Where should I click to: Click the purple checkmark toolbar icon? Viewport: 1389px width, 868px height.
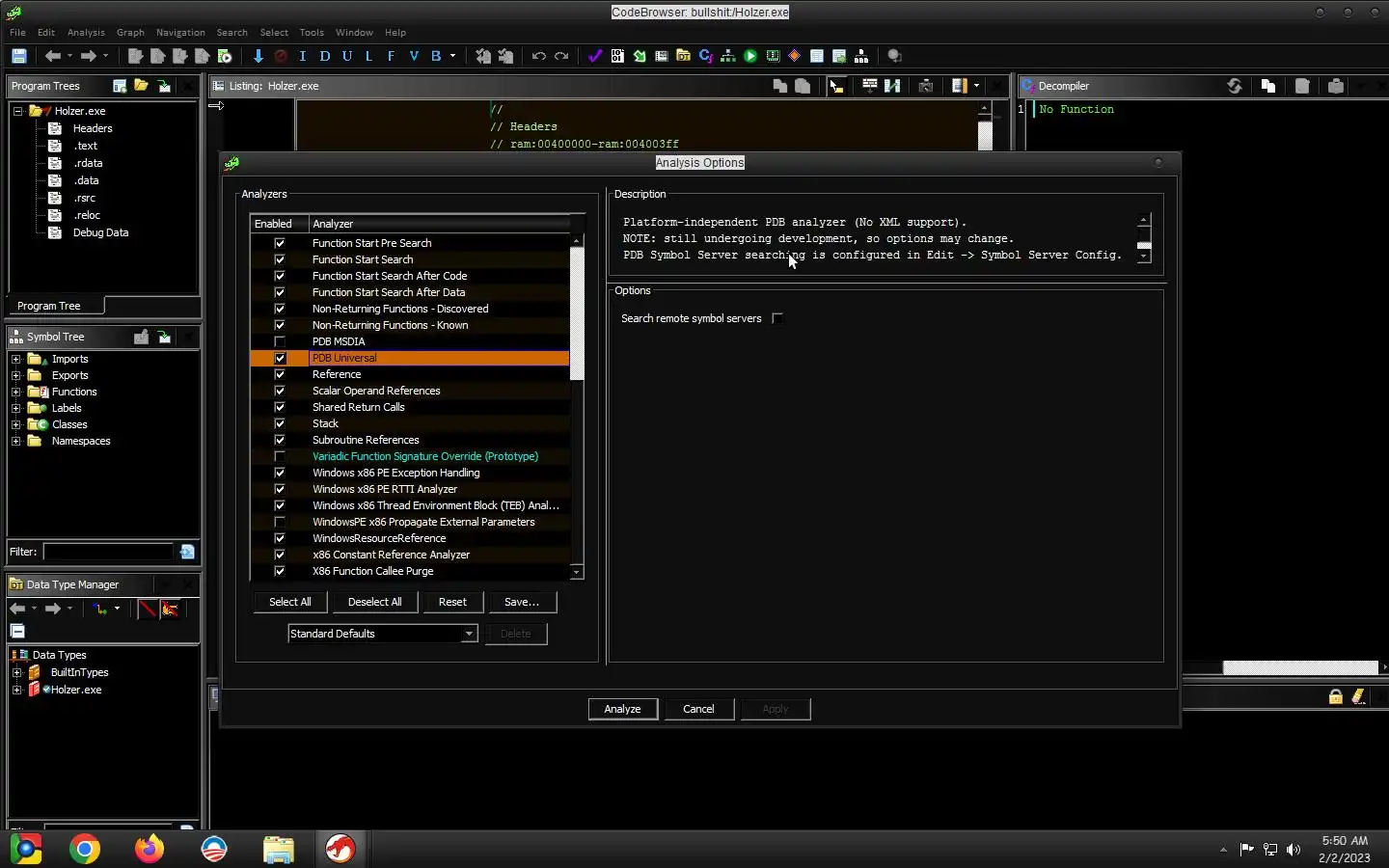(x=594, y=56)
